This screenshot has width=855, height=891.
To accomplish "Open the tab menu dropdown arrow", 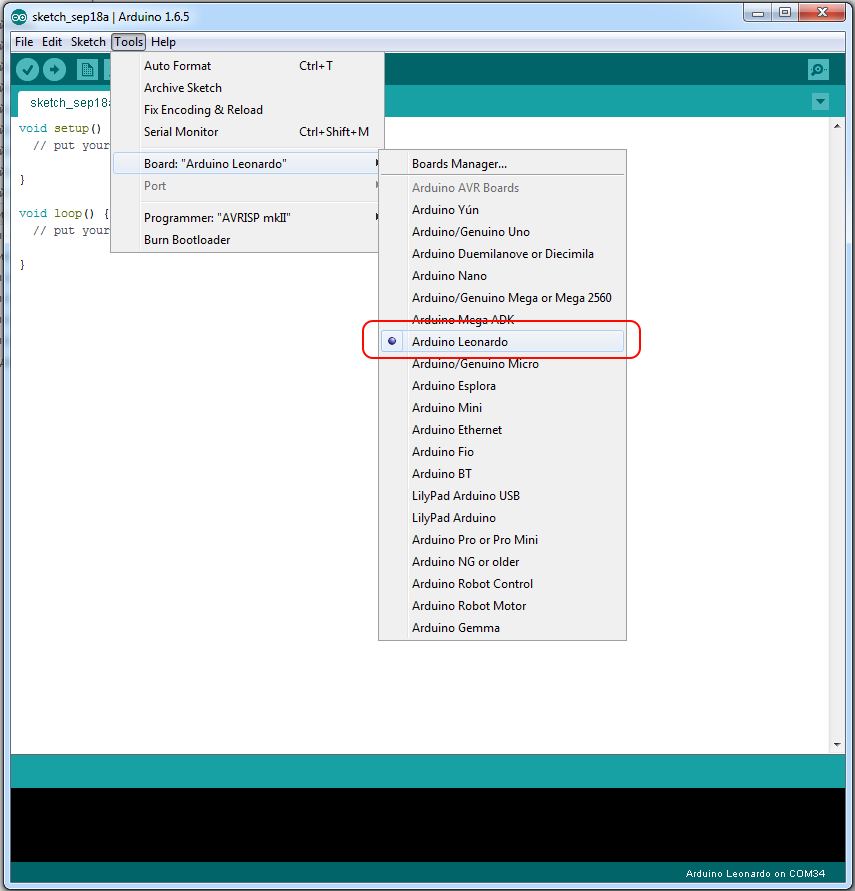I will pos(820,102).
